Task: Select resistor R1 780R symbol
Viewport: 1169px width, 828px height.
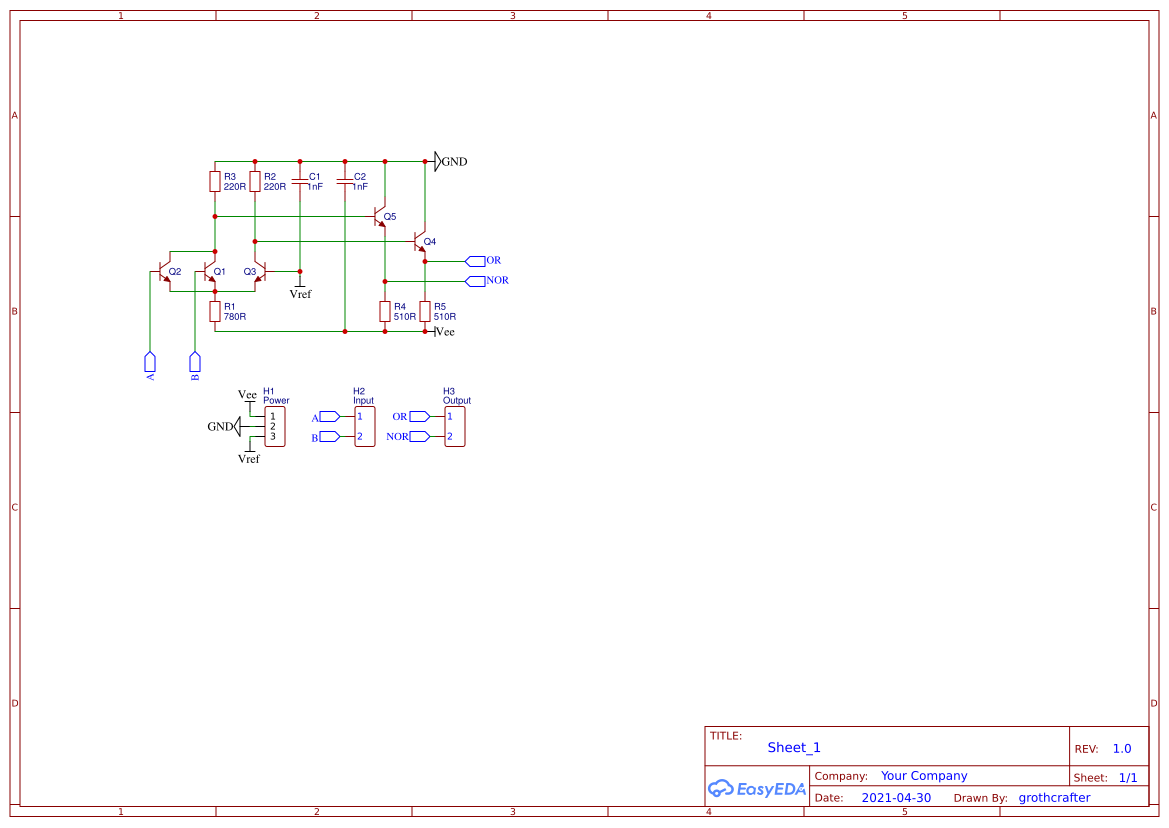Action: [215, 311]
